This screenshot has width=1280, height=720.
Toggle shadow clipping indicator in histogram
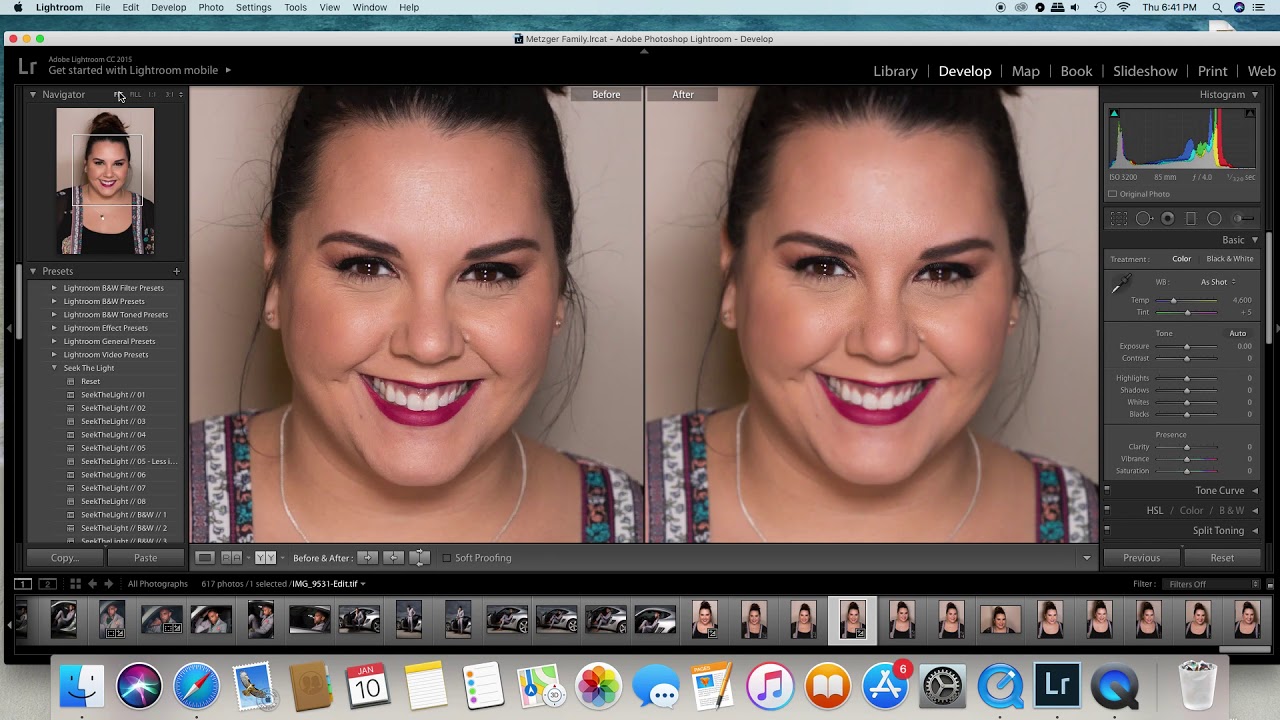tap(1114, 113)
